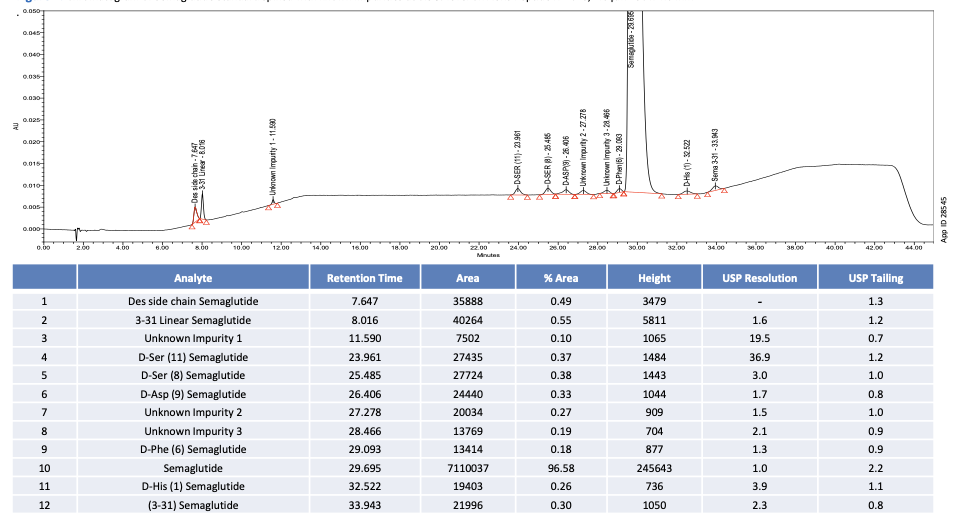This screenshot has width=955, height=523.
Task: Select the USP Tailing column header
Action: pos(875,278)
